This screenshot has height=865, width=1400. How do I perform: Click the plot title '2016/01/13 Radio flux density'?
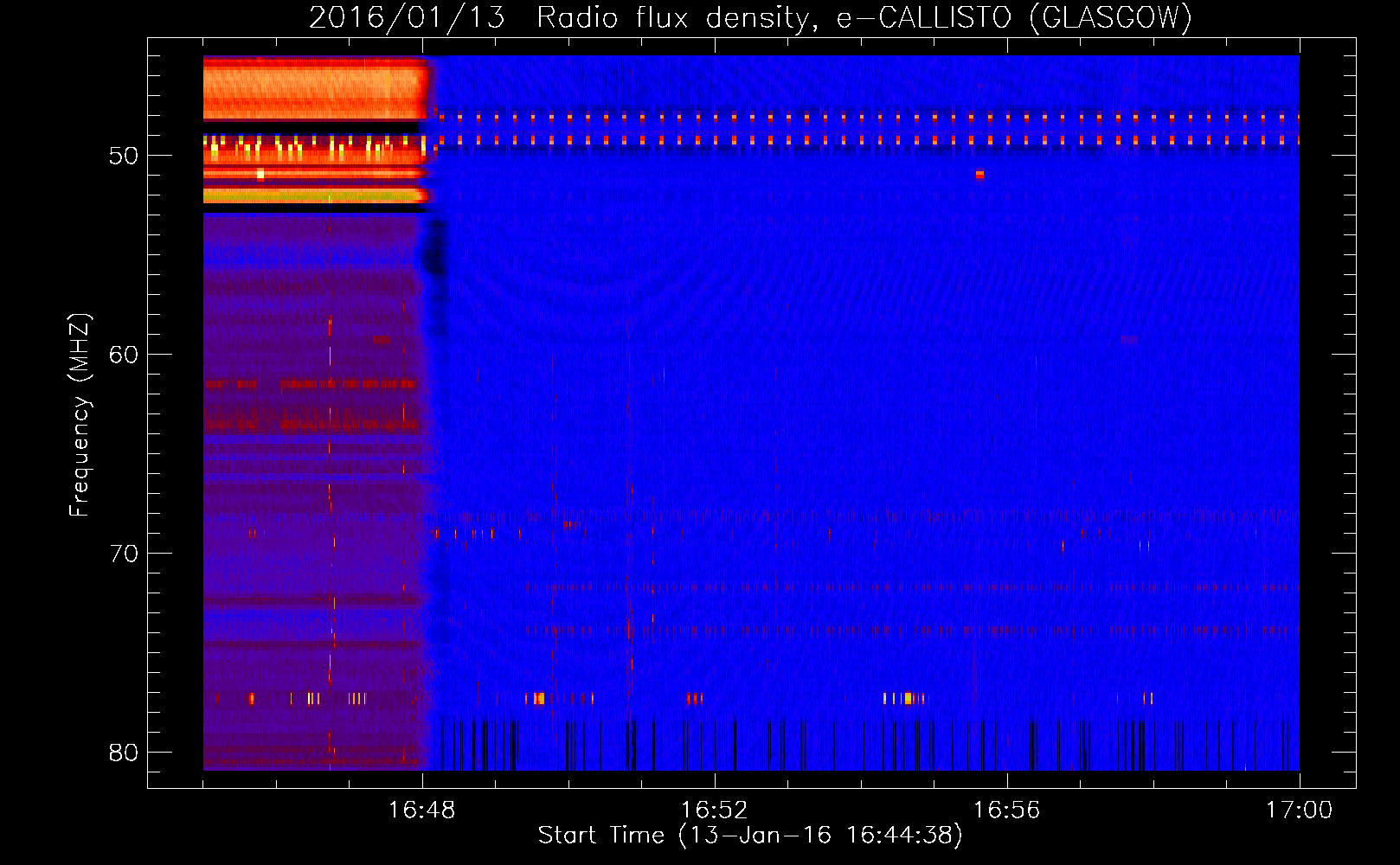click(x=562, y=17)
